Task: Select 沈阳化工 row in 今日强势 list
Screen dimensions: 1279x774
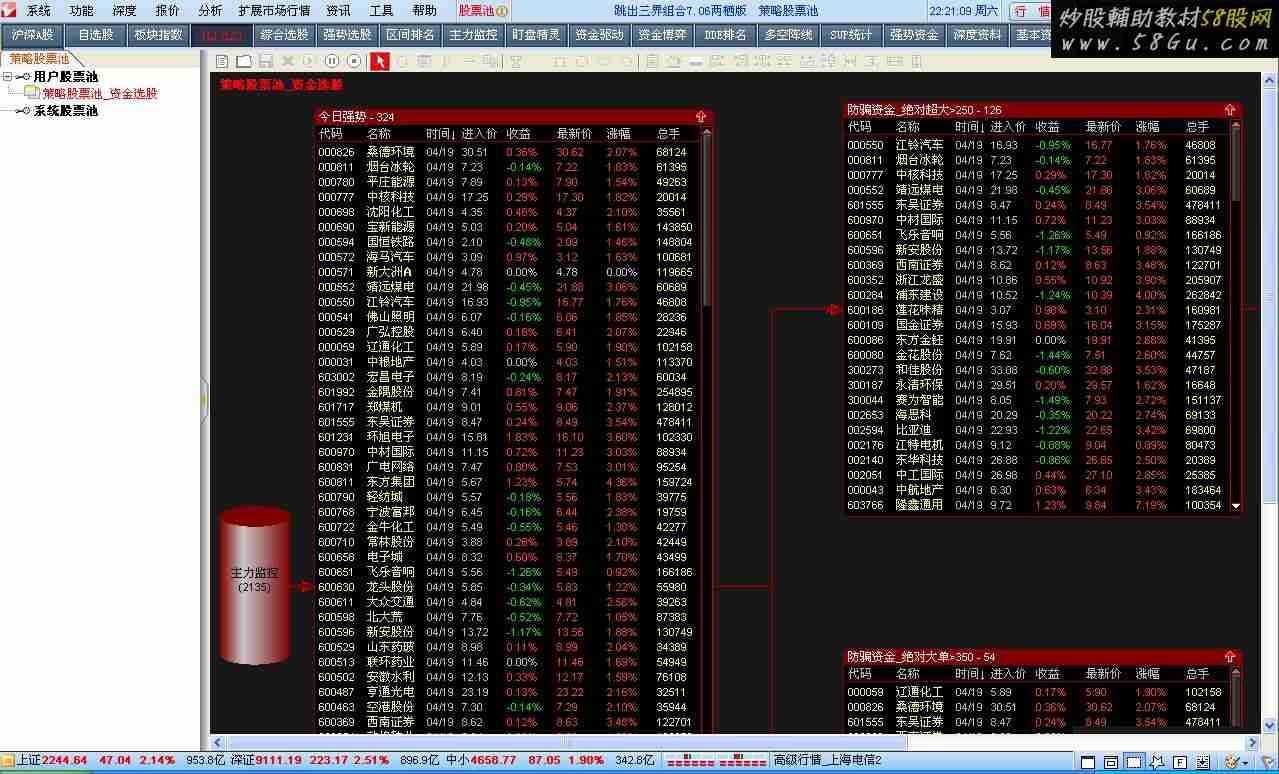Action: tap(508, 212)
